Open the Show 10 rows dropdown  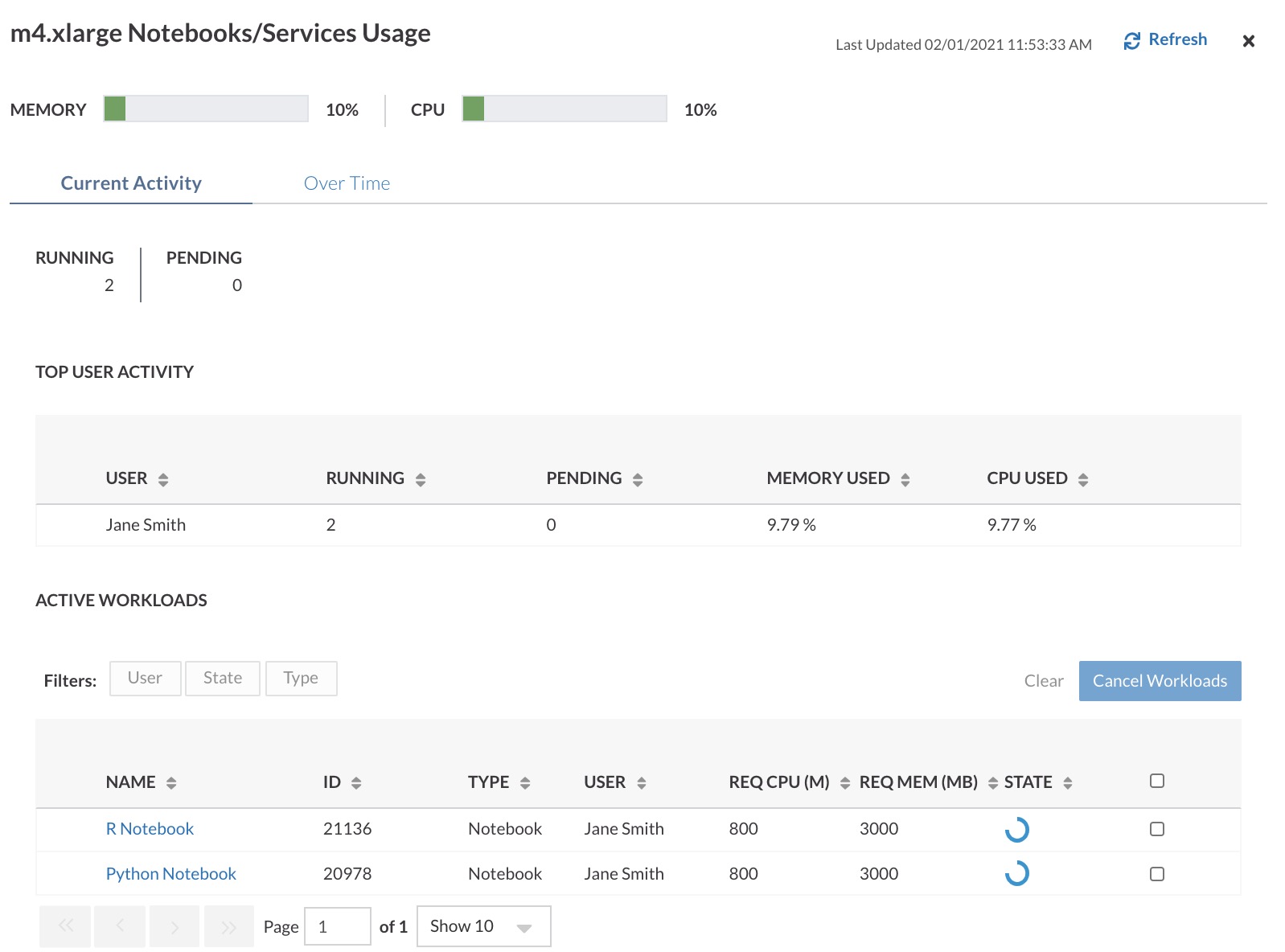[484, 926]
